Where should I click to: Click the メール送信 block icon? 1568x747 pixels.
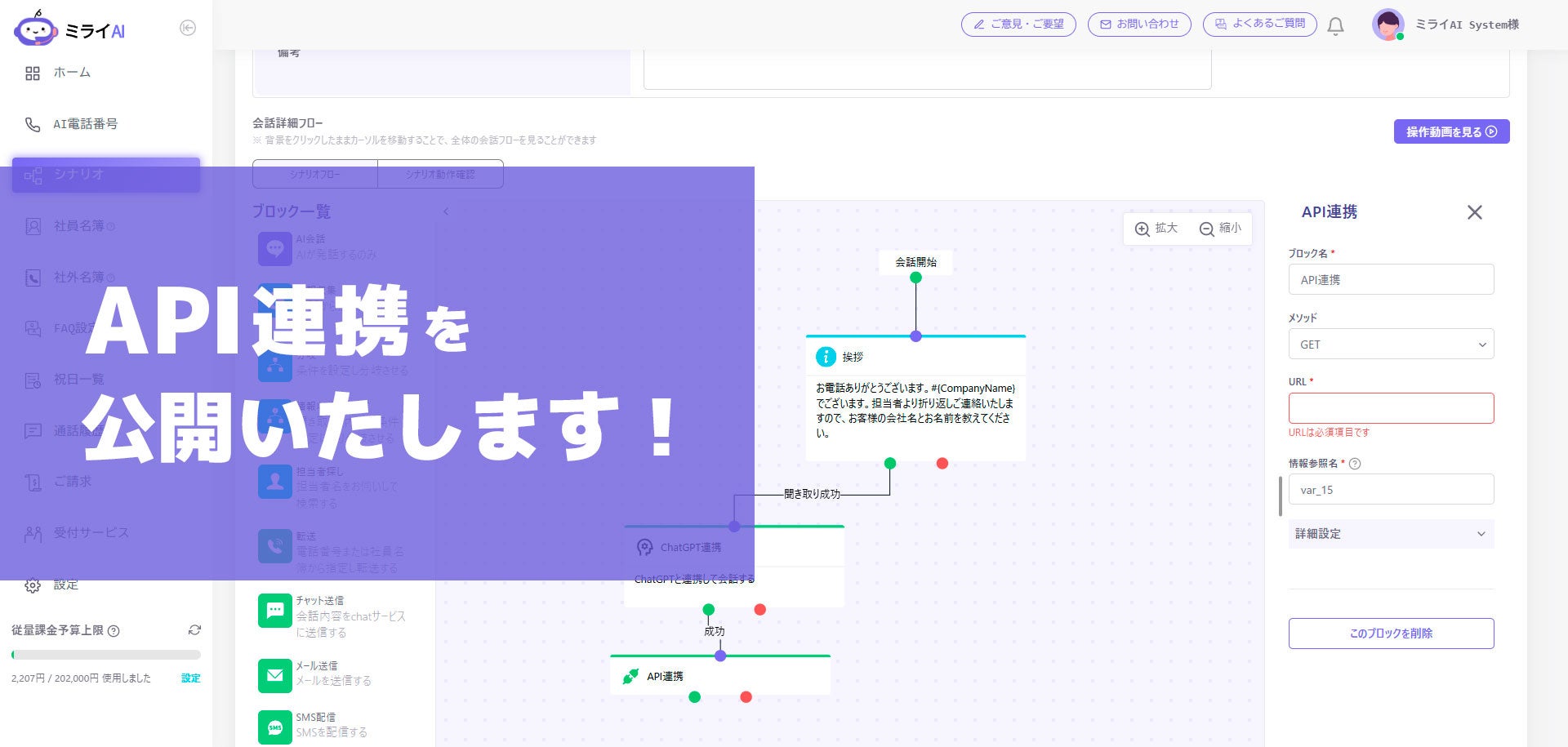(x=275, y=676)
